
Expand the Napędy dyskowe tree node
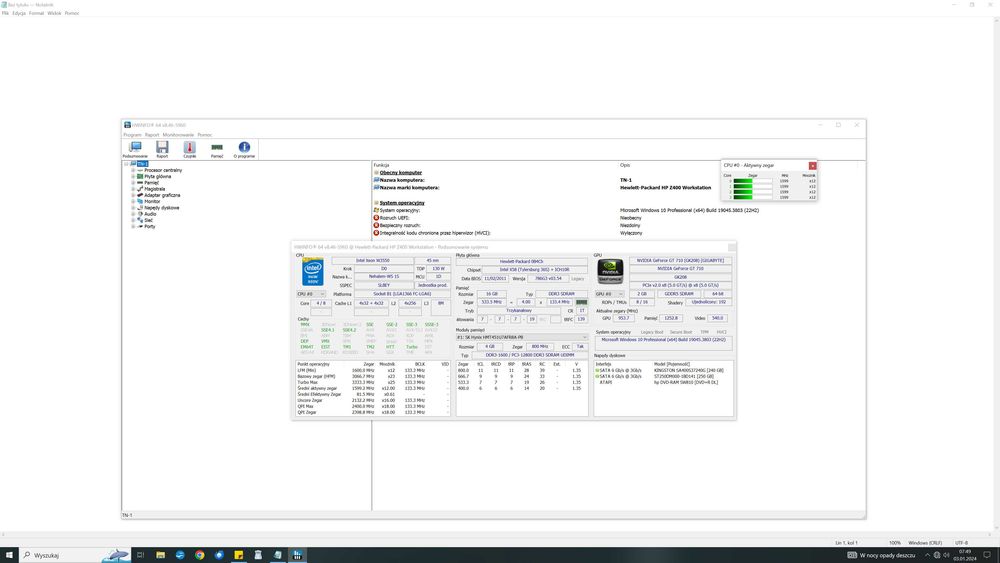[x=133, y=208]
